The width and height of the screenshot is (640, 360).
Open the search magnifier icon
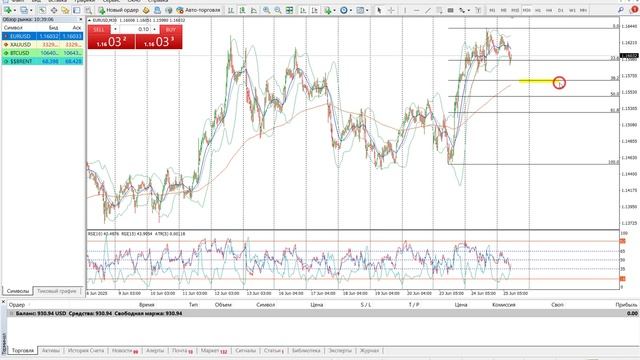[621, 10]
